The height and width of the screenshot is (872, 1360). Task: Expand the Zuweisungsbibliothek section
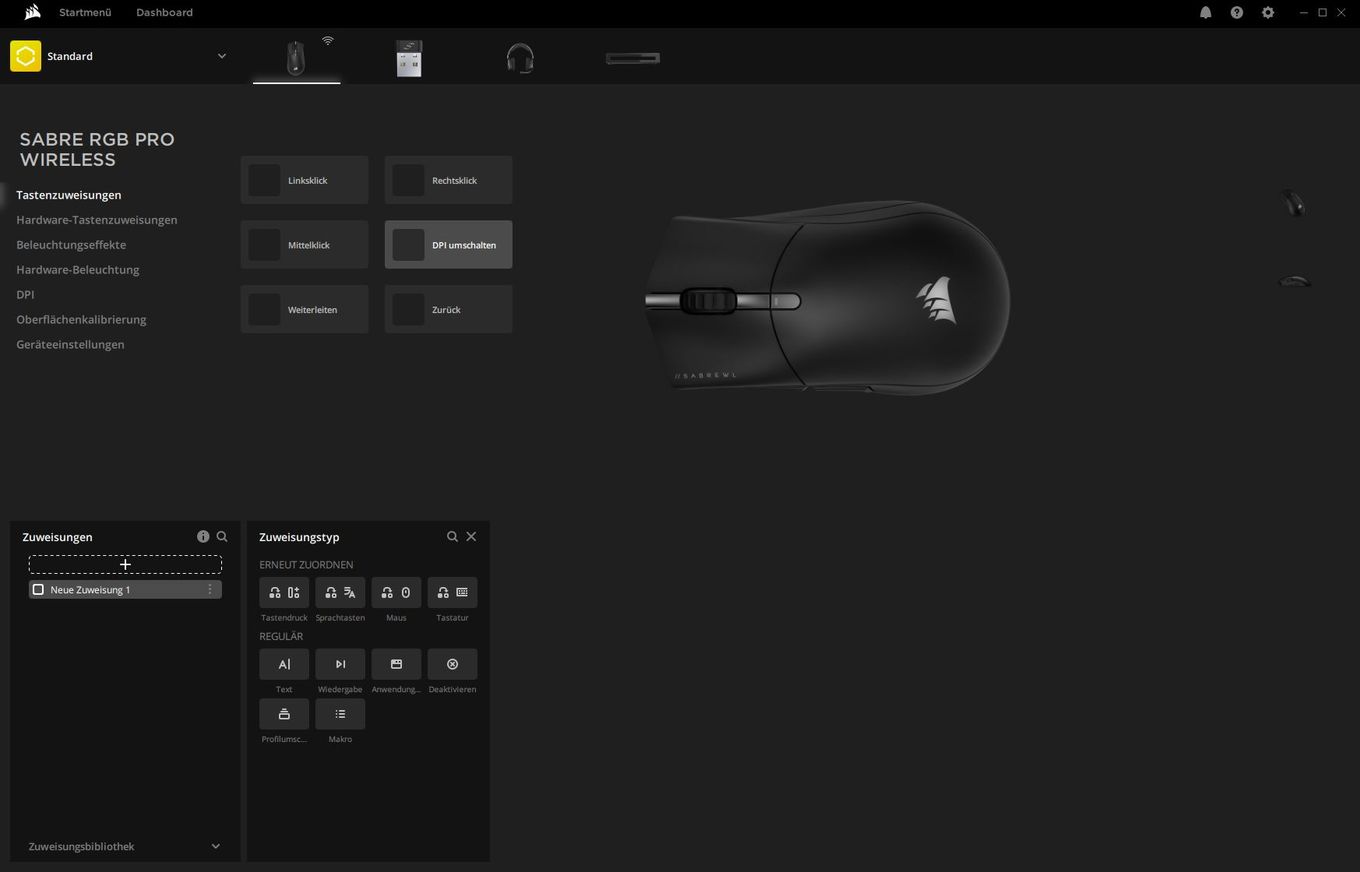point(215,846)
